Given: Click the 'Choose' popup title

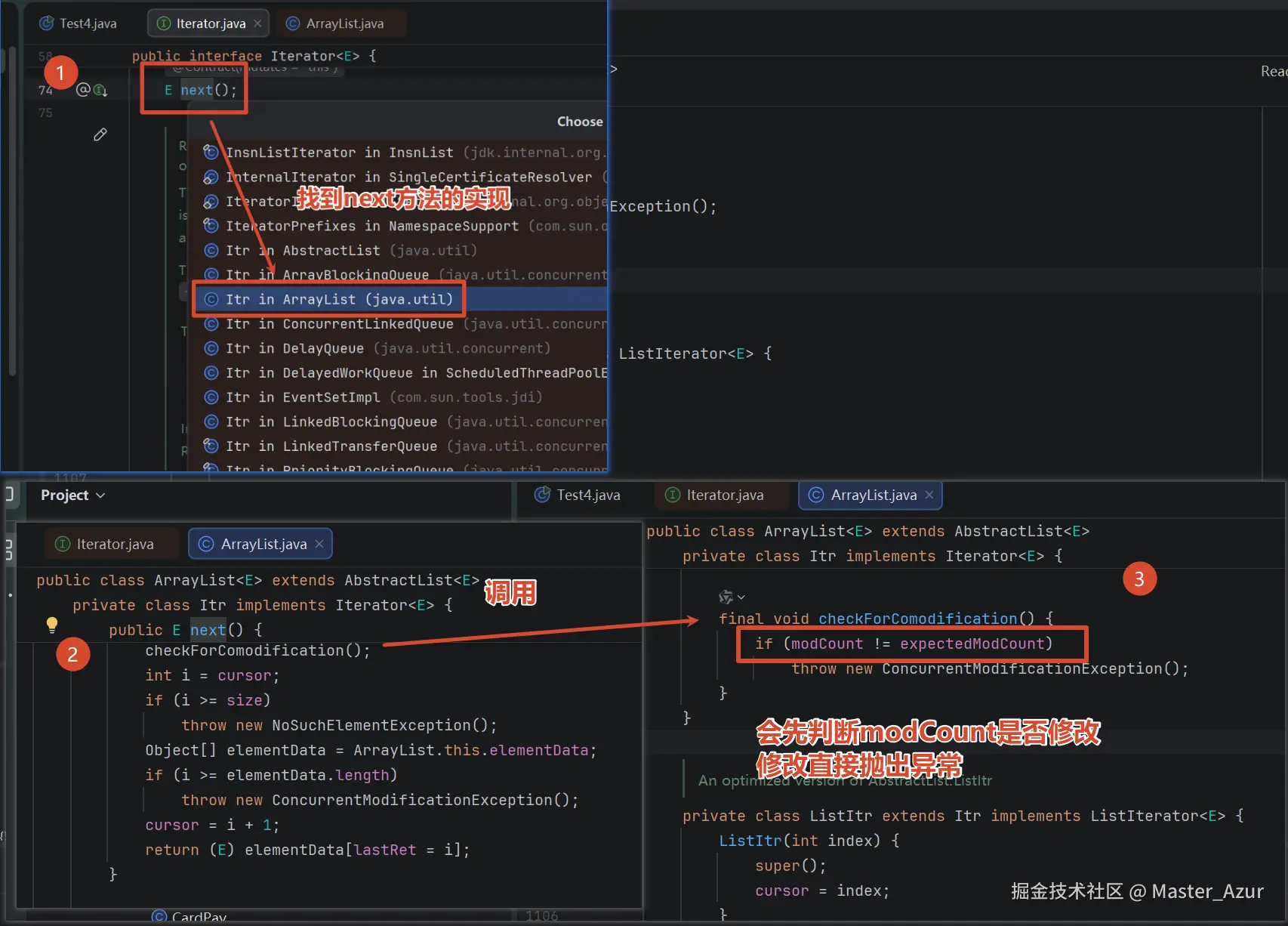Looking at the screenshot, I should coord(580,122).
